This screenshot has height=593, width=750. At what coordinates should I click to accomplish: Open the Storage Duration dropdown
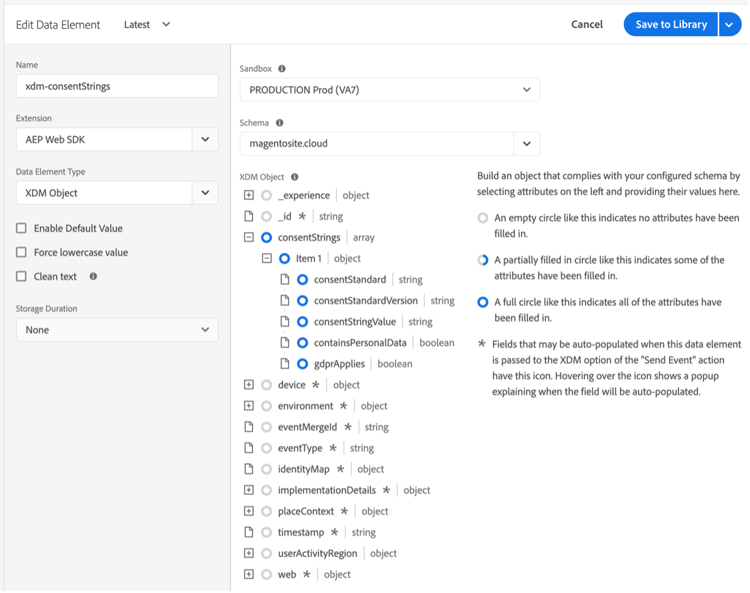(117, 330)
